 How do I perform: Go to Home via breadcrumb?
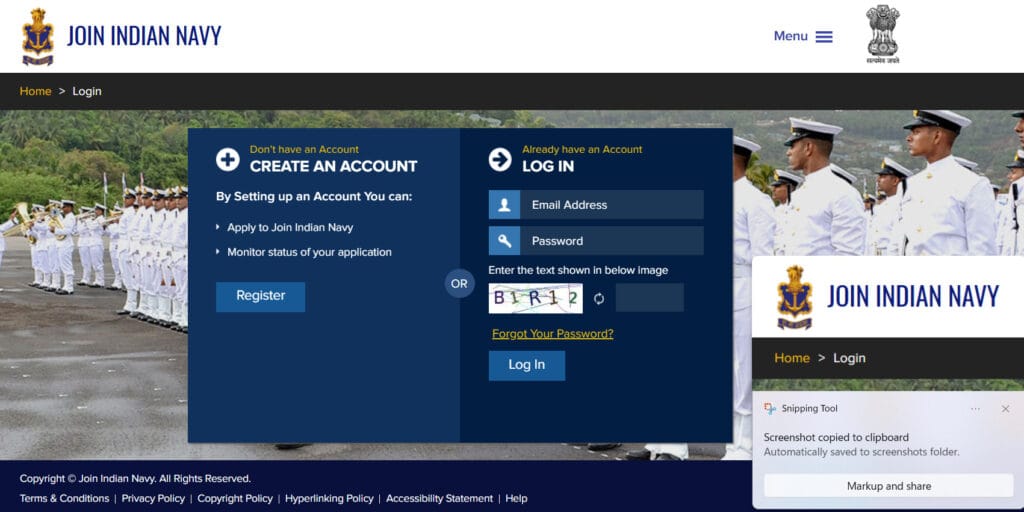35,91
